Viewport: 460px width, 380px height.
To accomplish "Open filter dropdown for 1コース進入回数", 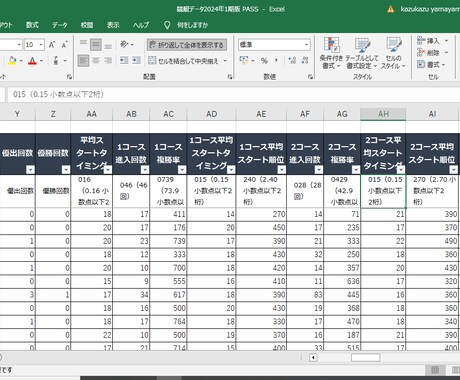I will 145,170.
